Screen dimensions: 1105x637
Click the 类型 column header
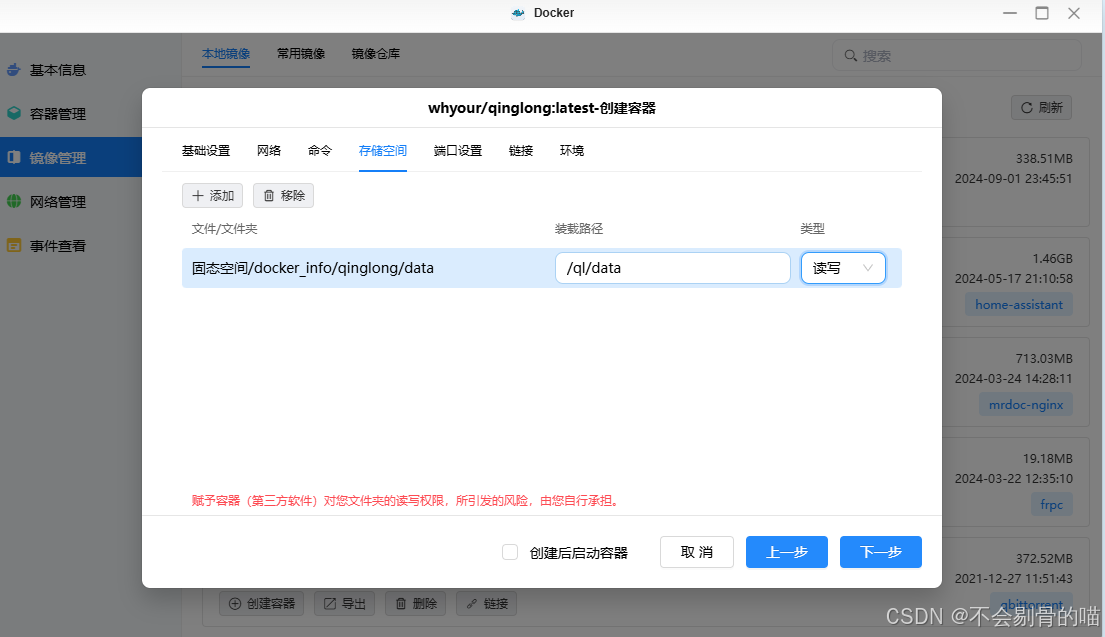pyautogui.click(x=813, y=229)
